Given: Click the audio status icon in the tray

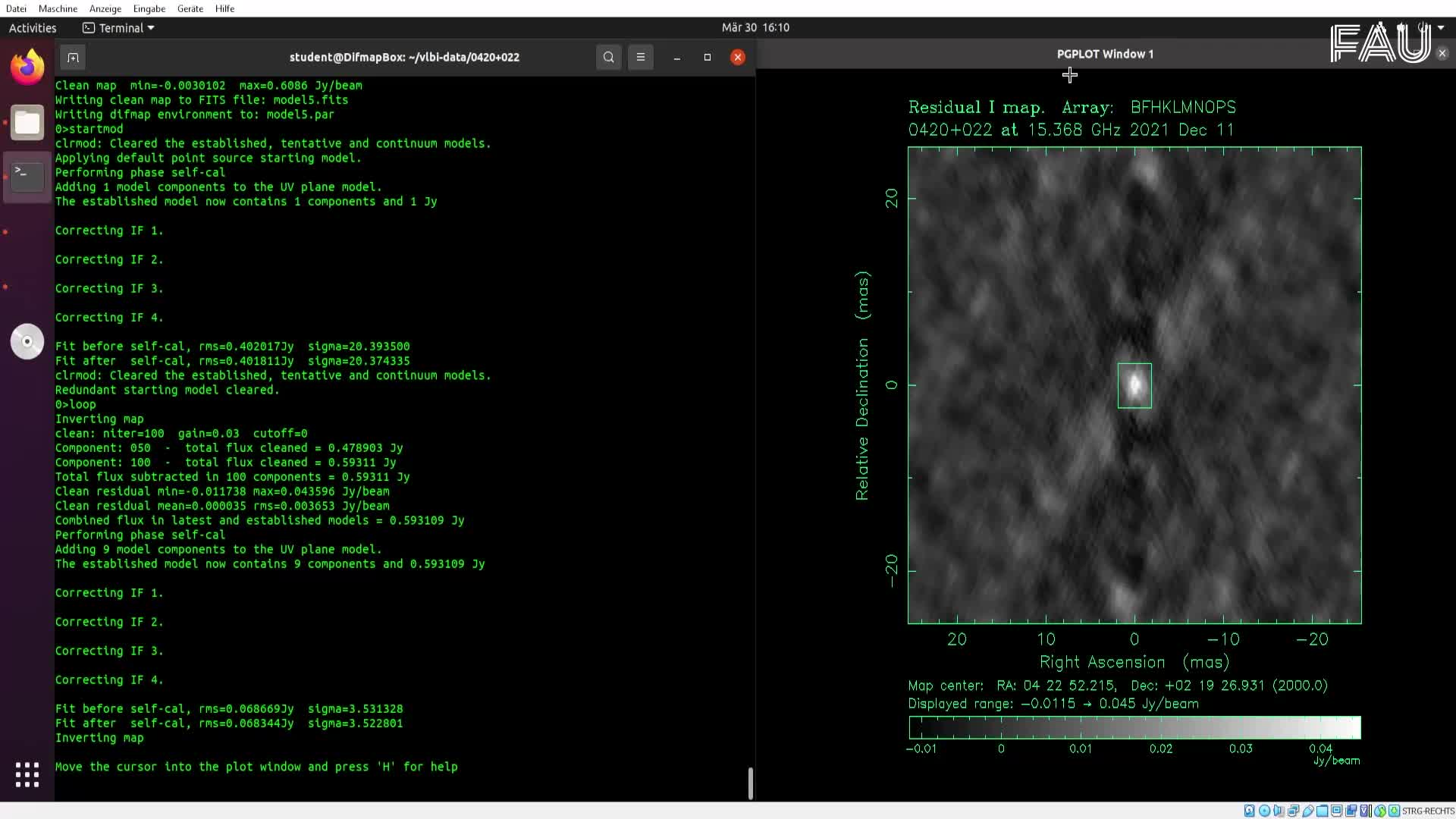Looking at the screenshot, I should pyautogui.click(x=1279, y=811).
